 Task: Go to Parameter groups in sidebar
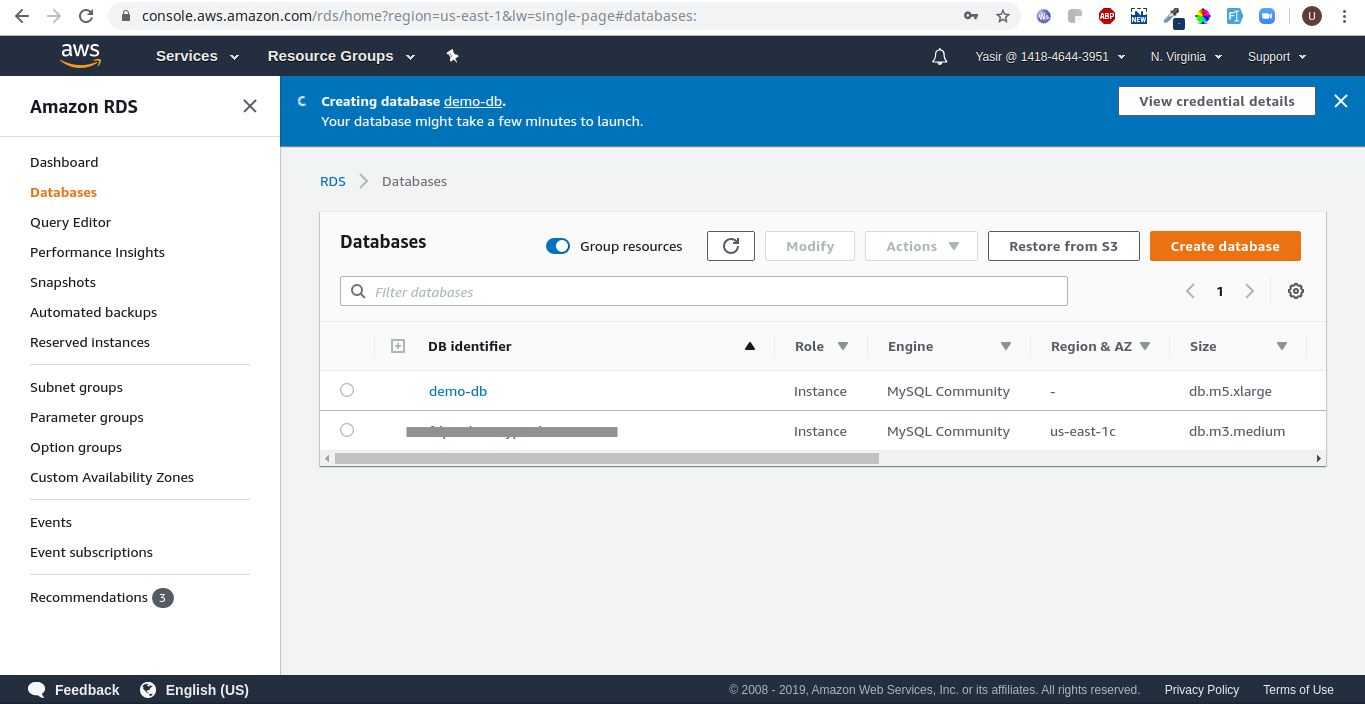point(87,417)
